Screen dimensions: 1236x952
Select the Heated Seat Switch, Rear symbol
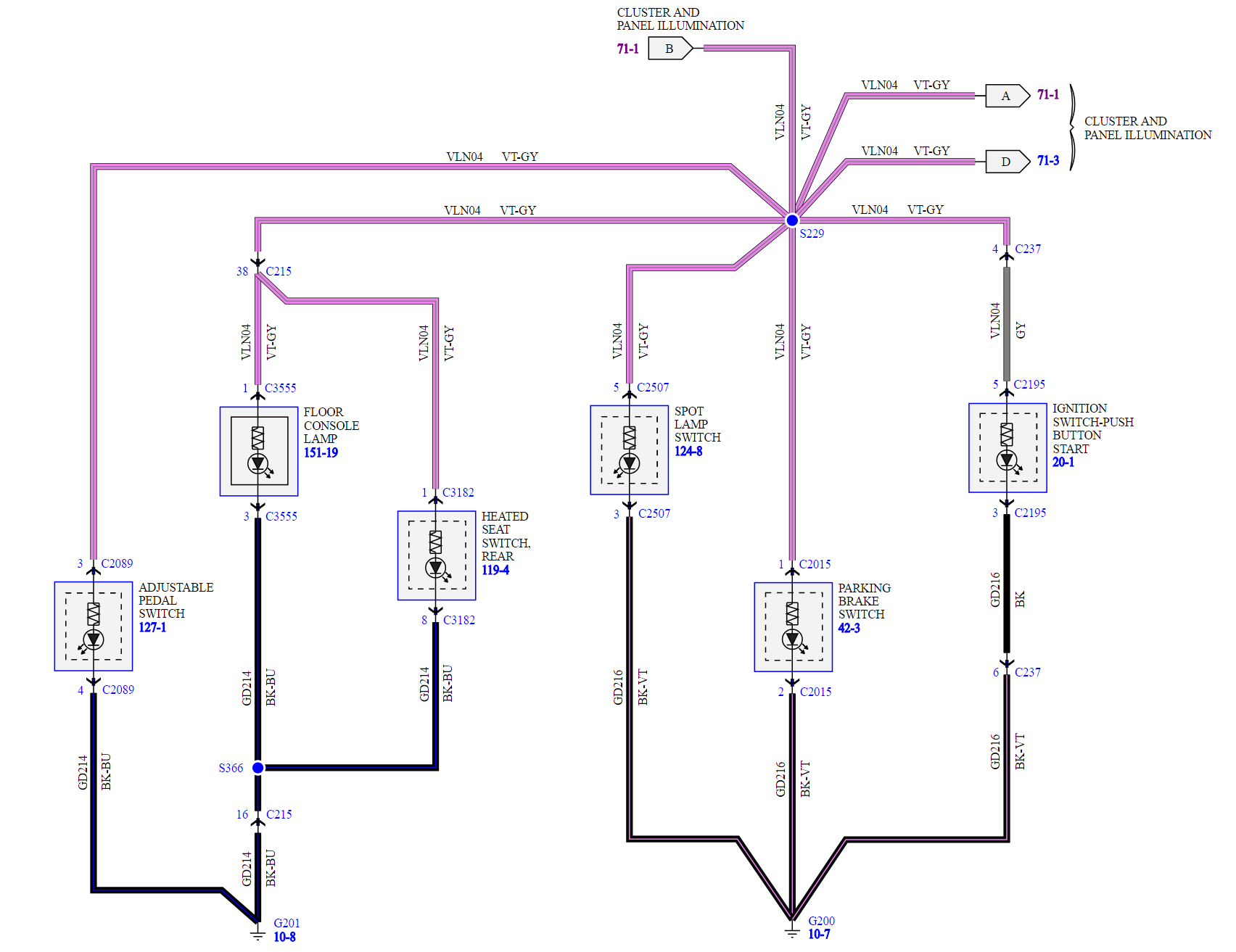pyautogui.click(x=436, y=555)
